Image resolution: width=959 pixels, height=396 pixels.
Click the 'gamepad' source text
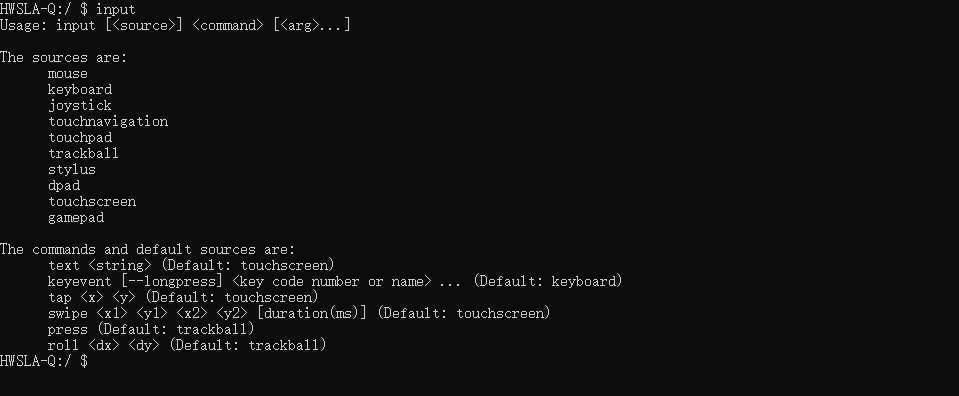pos(76,218)
